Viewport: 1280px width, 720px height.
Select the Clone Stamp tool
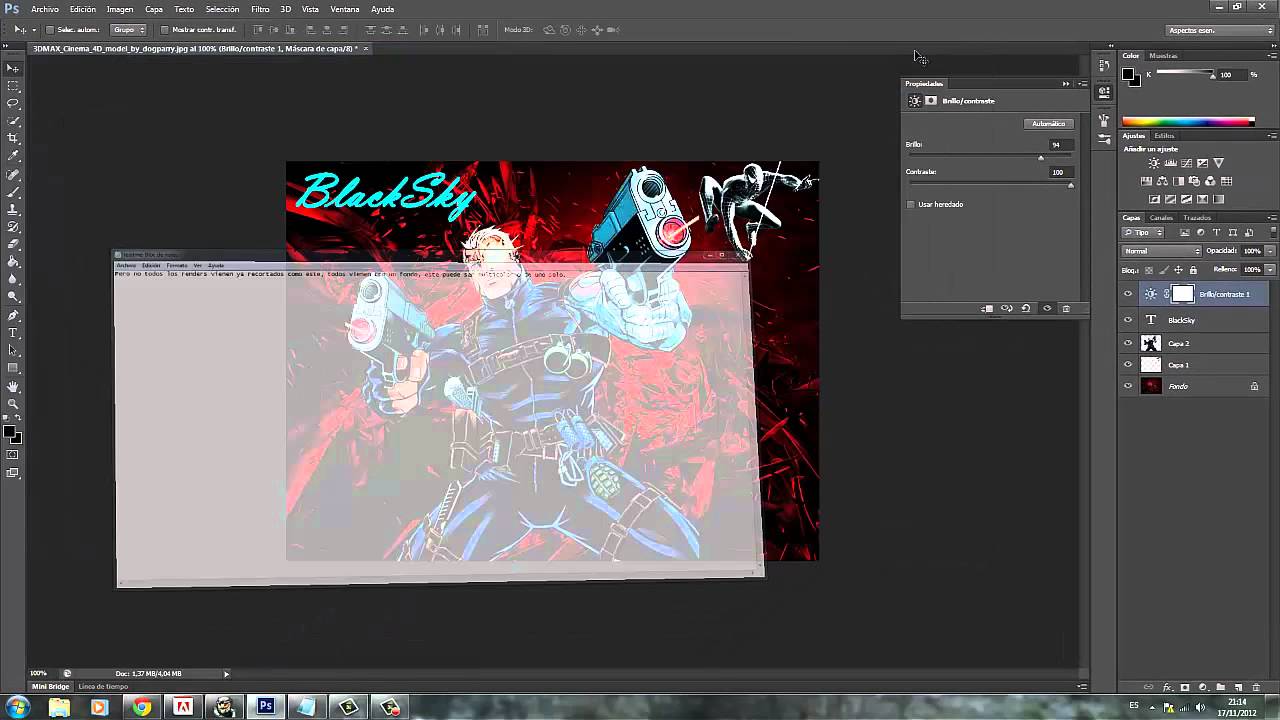click(13, 209)
